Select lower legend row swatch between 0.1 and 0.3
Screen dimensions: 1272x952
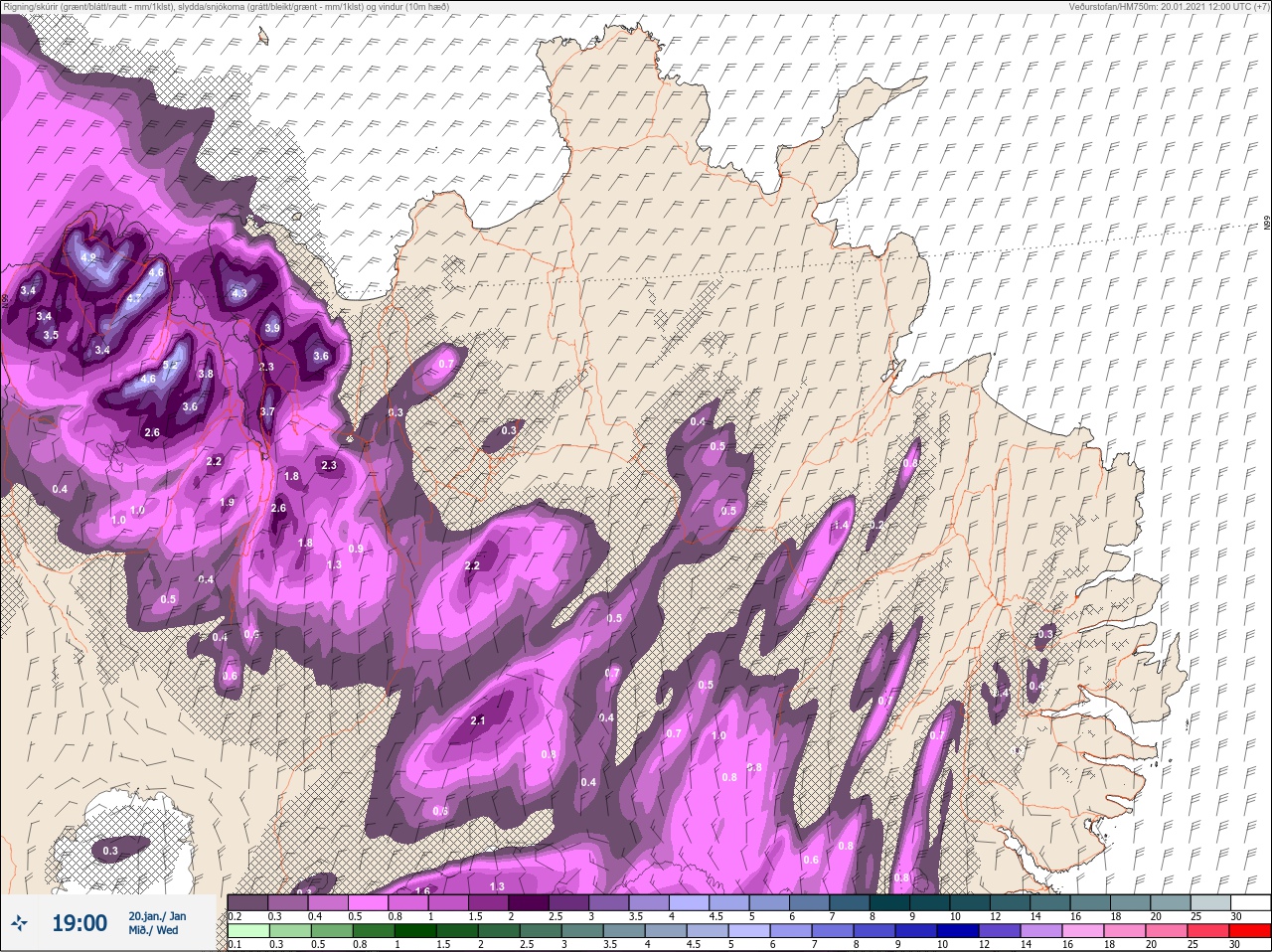248,931
